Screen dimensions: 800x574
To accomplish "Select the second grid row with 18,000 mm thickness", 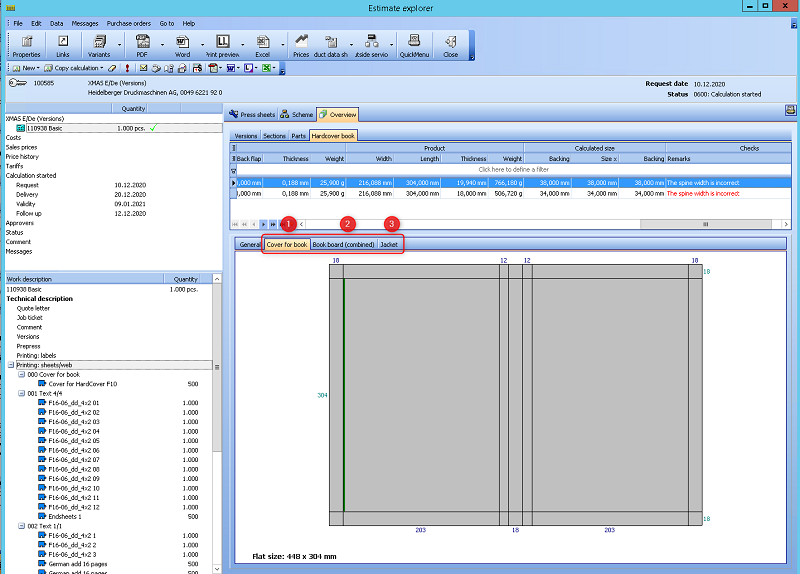I will pos(511,194).
